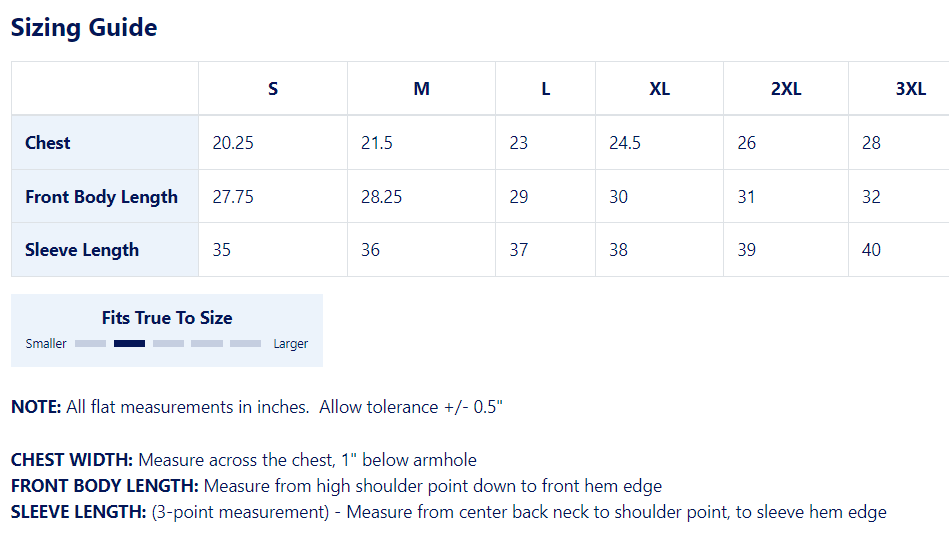This screenshot has width=949, height=543.
Task: Click the last fit segment next to Larger
Action: (245, 343)
